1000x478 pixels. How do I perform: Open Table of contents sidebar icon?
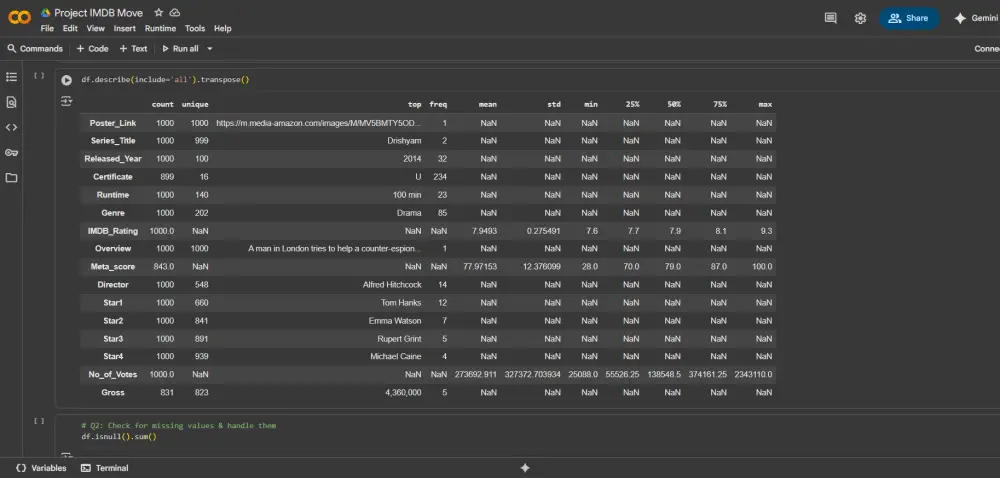coord(11,76)
